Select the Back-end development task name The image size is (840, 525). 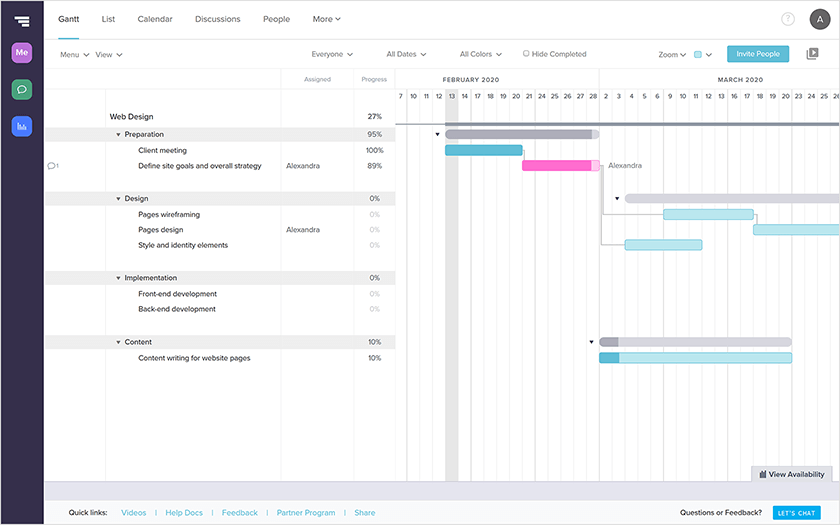coord(177,309)
